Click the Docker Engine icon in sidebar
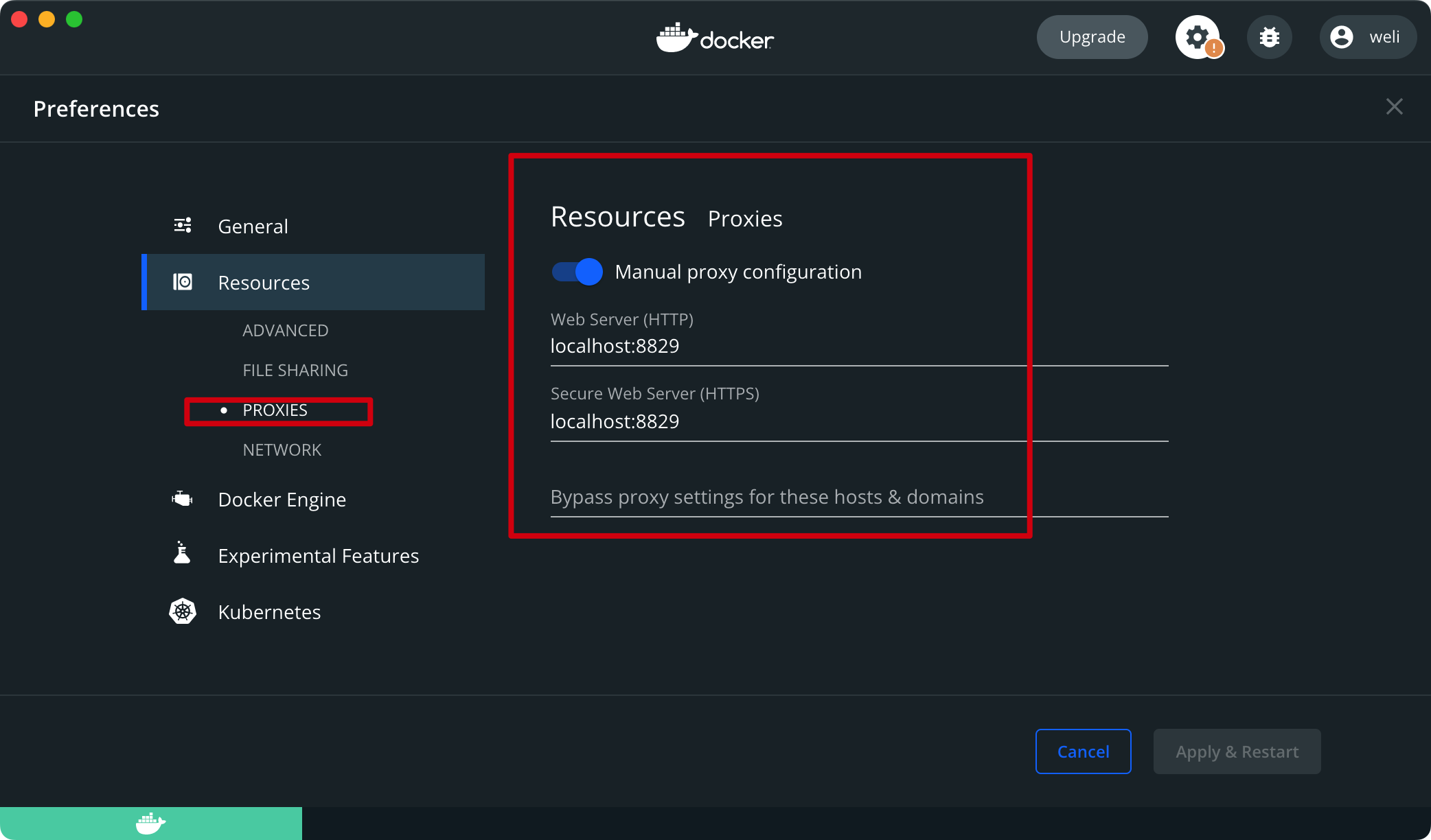 [x=183, y=499]
